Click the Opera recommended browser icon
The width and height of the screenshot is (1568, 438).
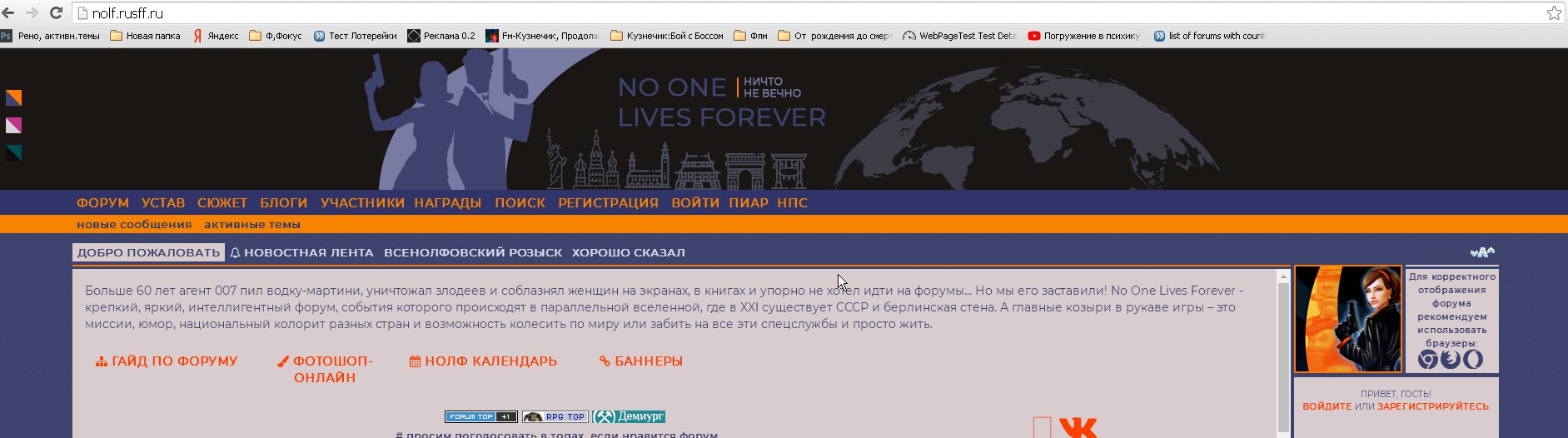(x=1473, y=359)
